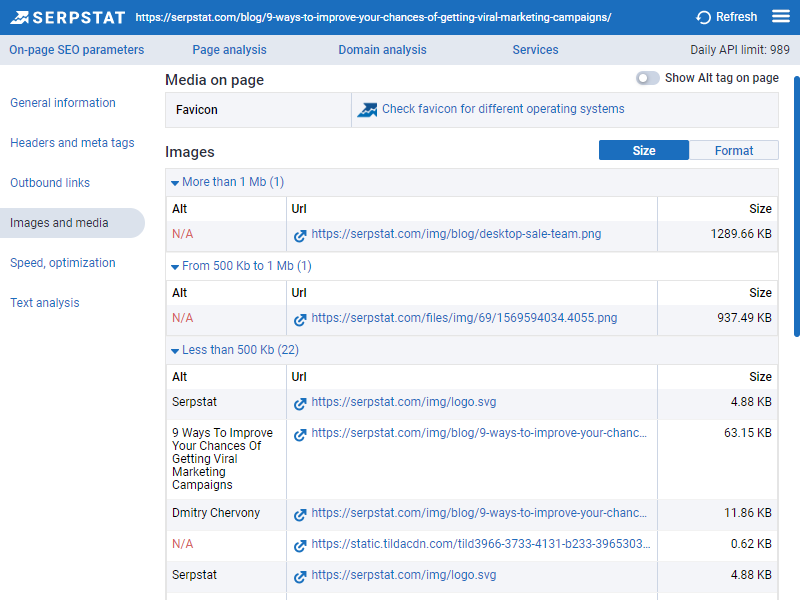Select Images and media in sidebar
Viewport: 800px width, 600px height.
72,223
